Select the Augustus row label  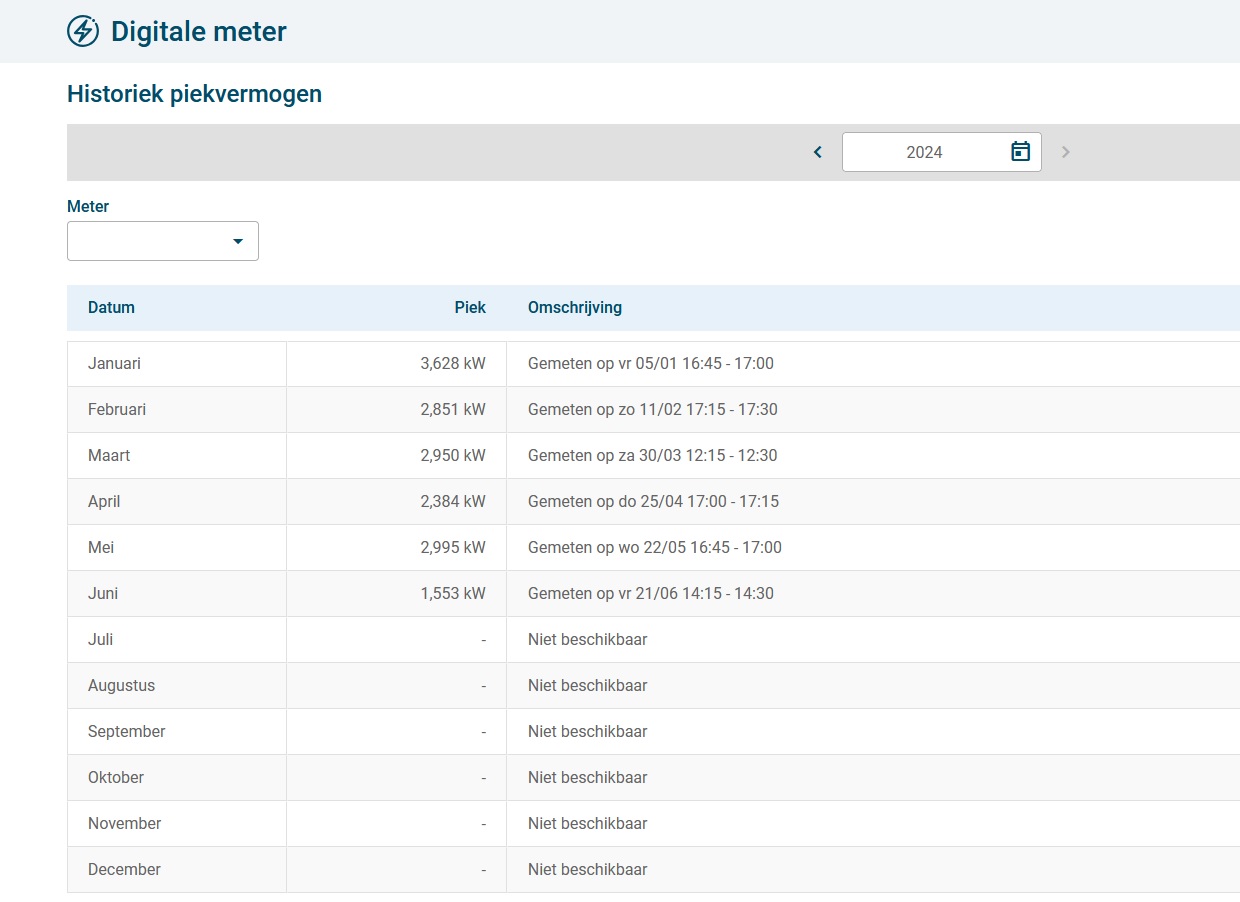121,686
